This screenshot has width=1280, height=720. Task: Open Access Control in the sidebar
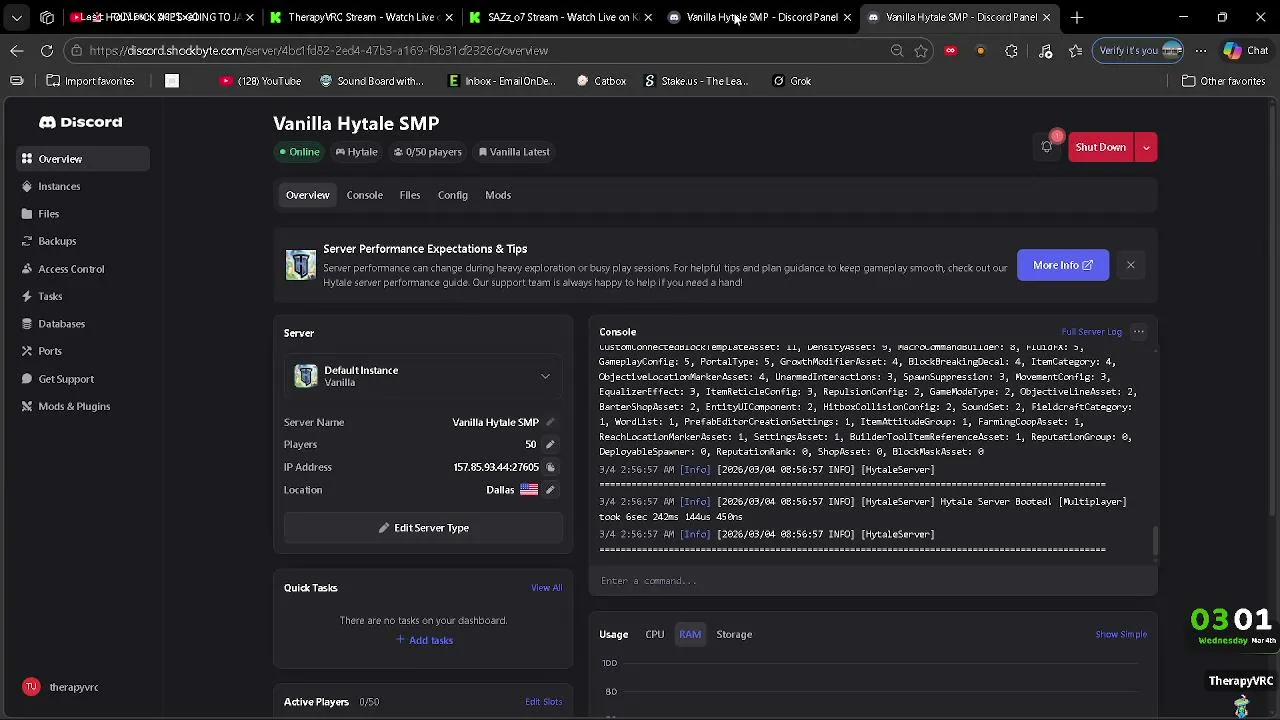pyautogui.click(x=70, y=269)
